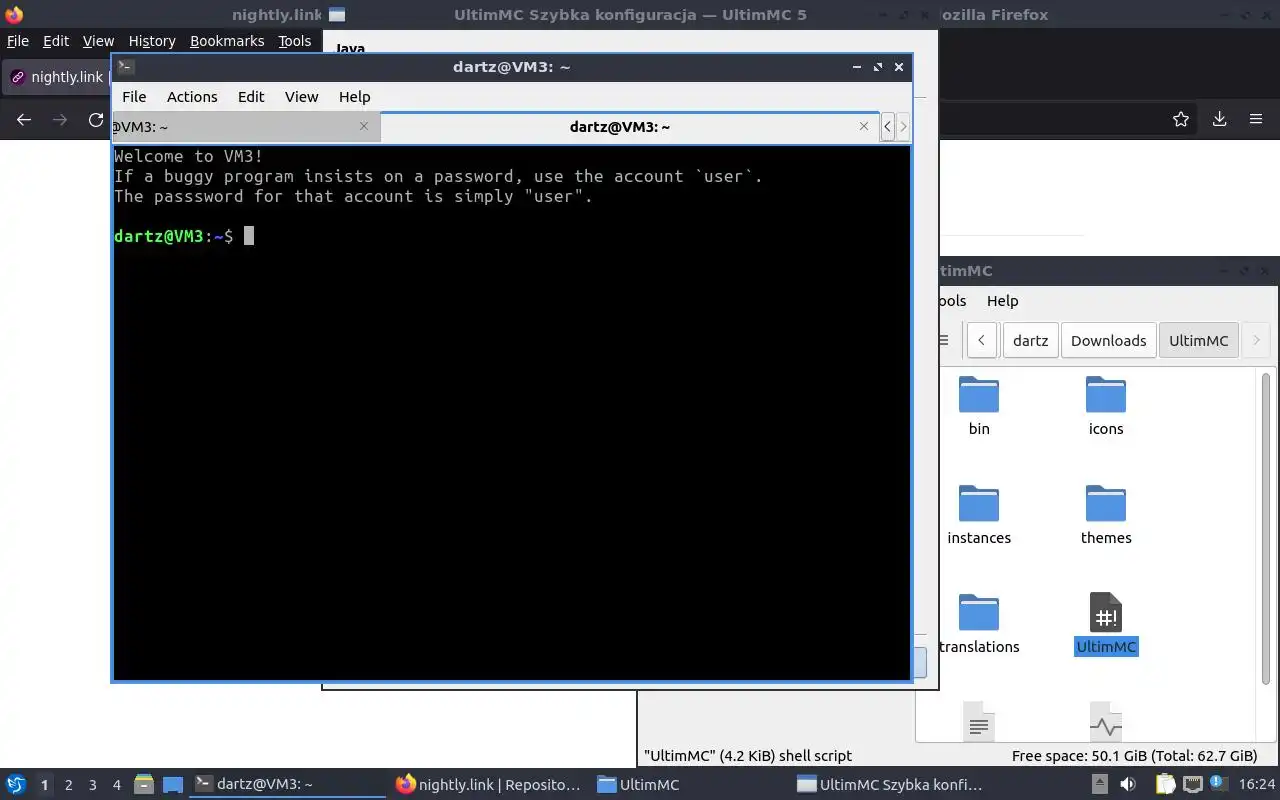
Task: Open the Help menu in the file manager
Action: coord(1002,301)
